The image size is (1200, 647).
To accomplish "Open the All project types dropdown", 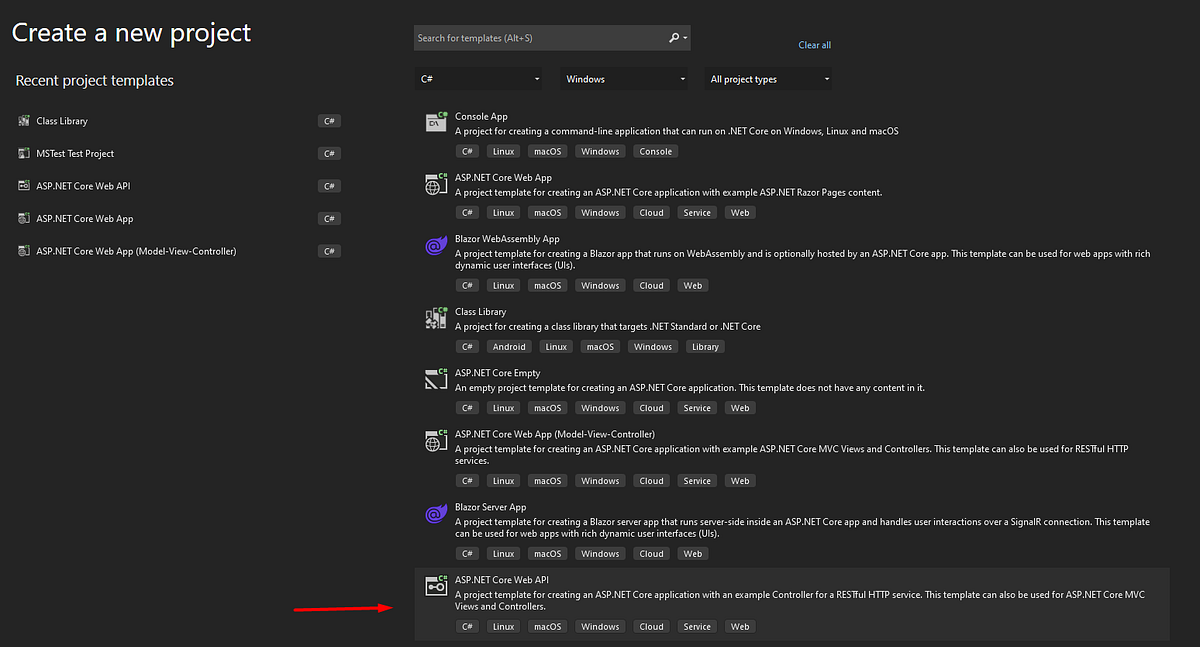I will [769, 79].
